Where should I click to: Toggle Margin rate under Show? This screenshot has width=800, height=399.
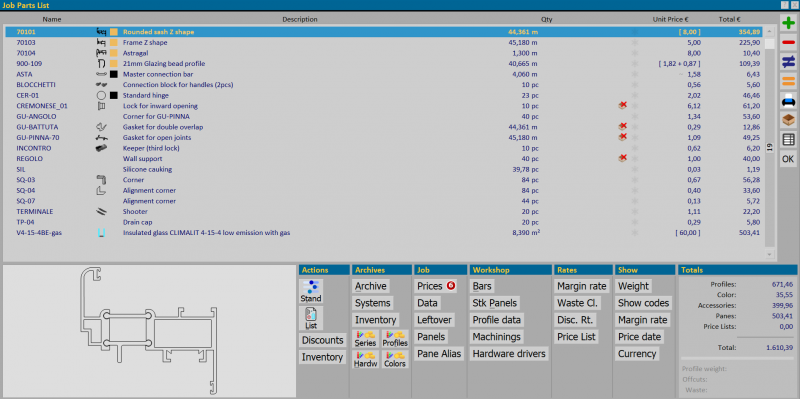point(642,320)
